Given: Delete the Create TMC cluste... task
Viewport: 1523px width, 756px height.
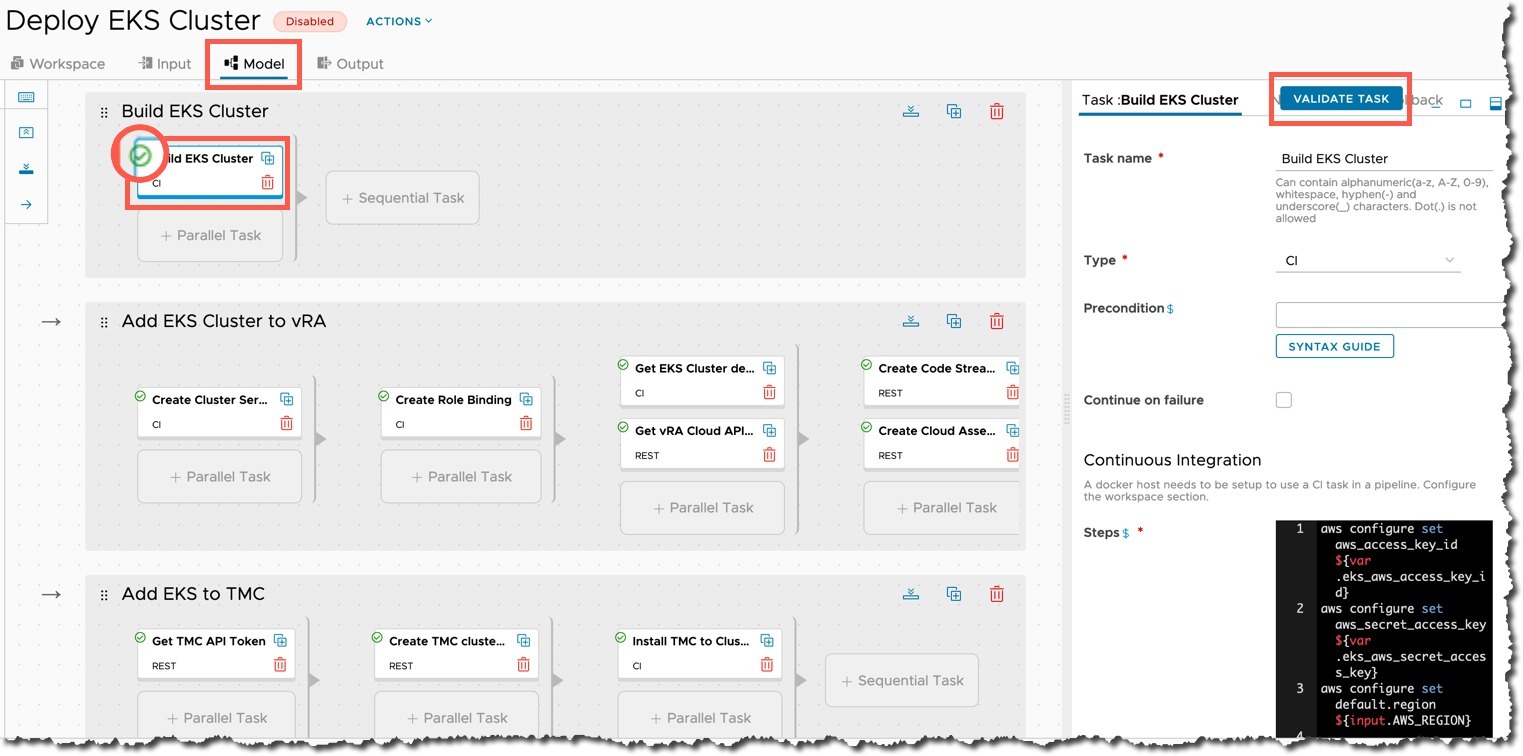Looking at the screenshot, I should tap(523, 664).
